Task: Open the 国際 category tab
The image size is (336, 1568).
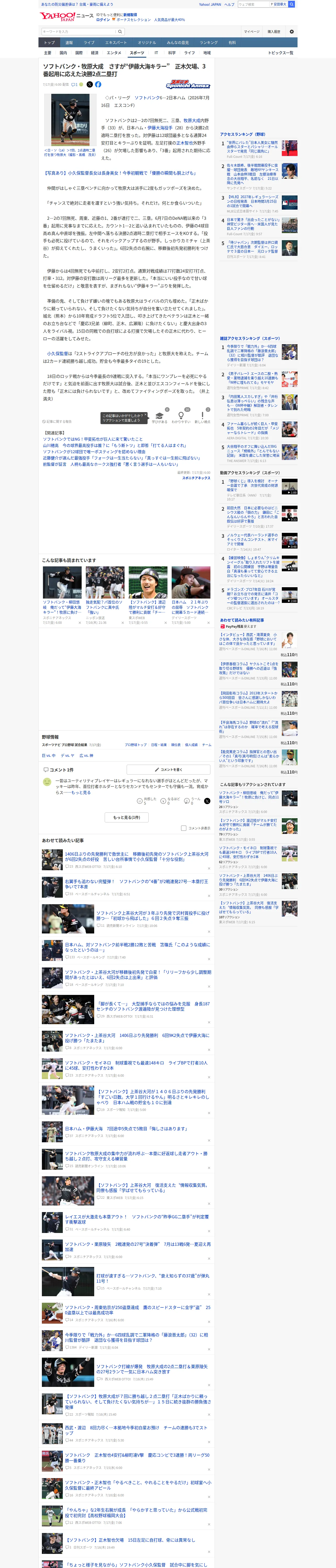Action: point(79,53)
